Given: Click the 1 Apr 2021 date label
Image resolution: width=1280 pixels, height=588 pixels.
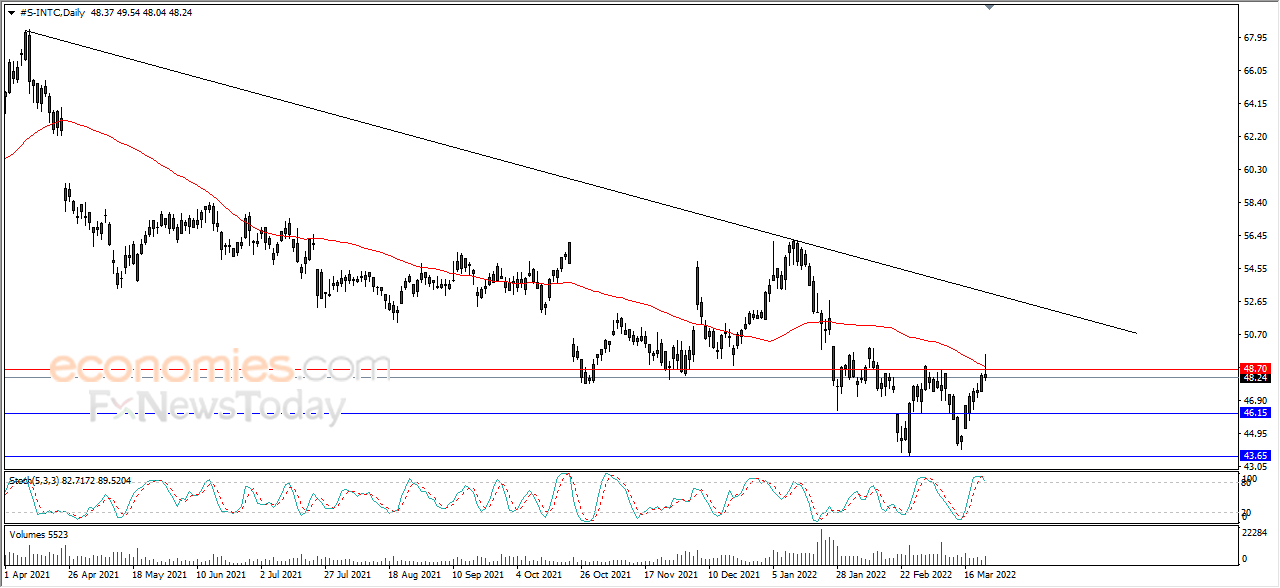Looking at the screenshot, I should [27, 576].
